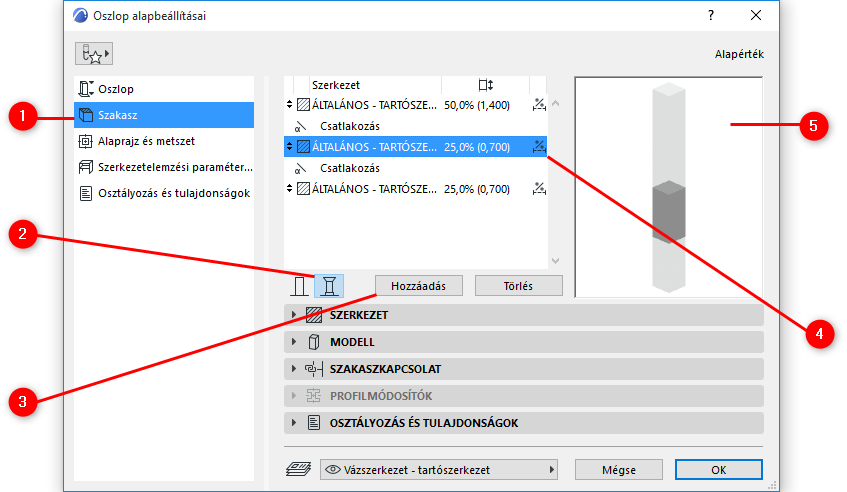The height and width of the screenshot is (492, 847).
Task: Click the segment height column header icon
Action: (x=486, y=86)
